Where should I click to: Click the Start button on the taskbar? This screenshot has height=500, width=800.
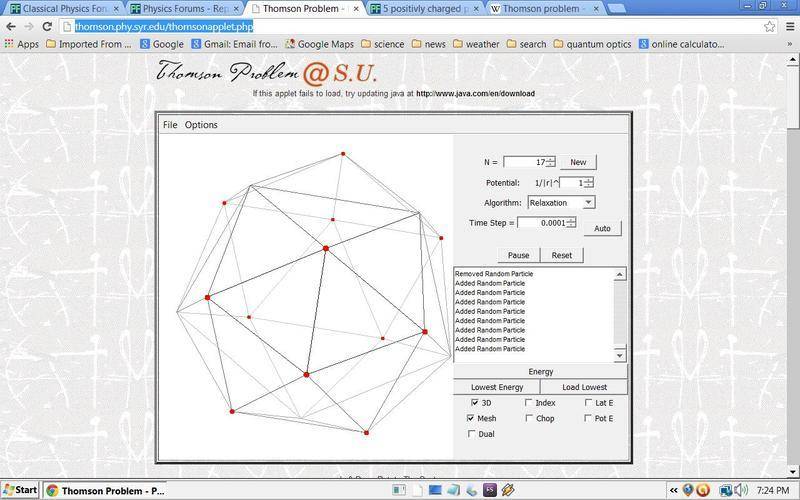click(20, 490)
